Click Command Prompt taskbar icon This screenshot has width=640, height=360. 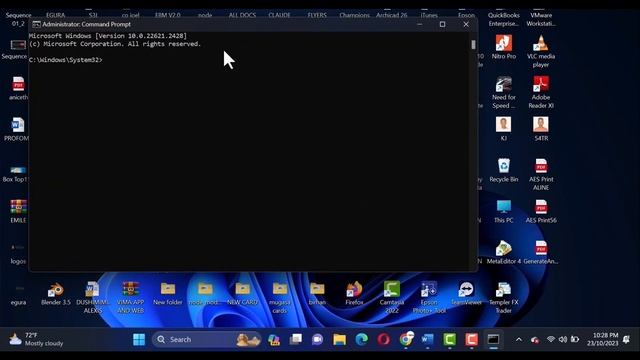[x=493, y=339]
